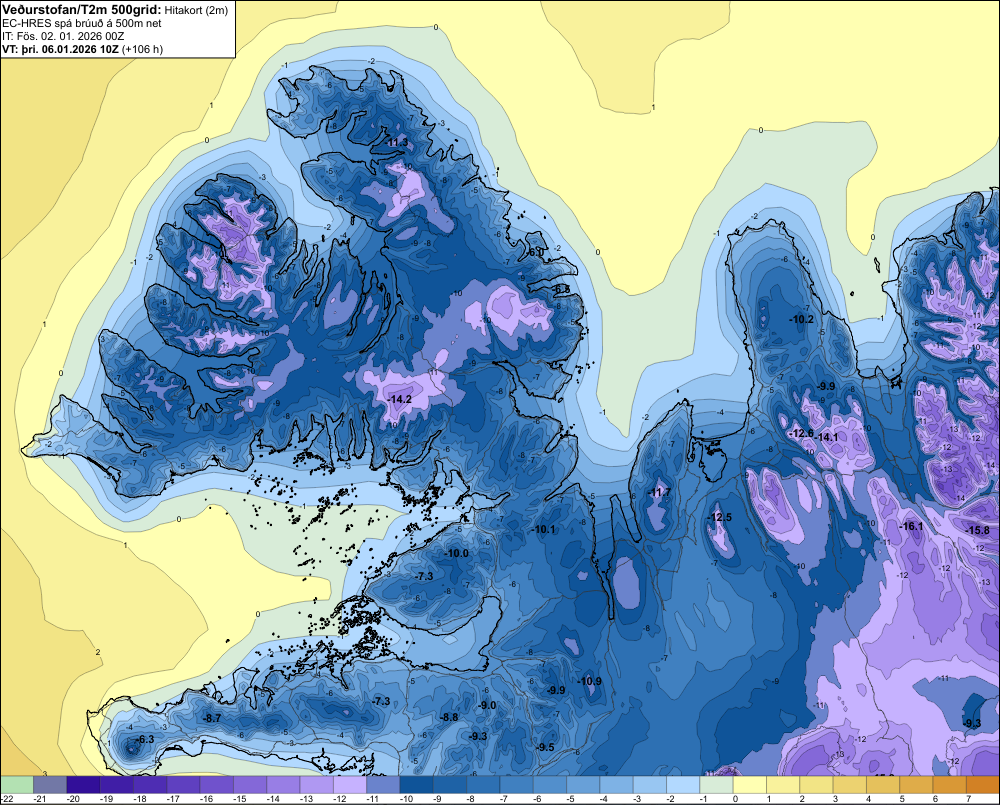The width and height of the screenshot is (1000, 805).
Task: Click the light green swatch at legend's left end
Action: (x=17, y=784)
